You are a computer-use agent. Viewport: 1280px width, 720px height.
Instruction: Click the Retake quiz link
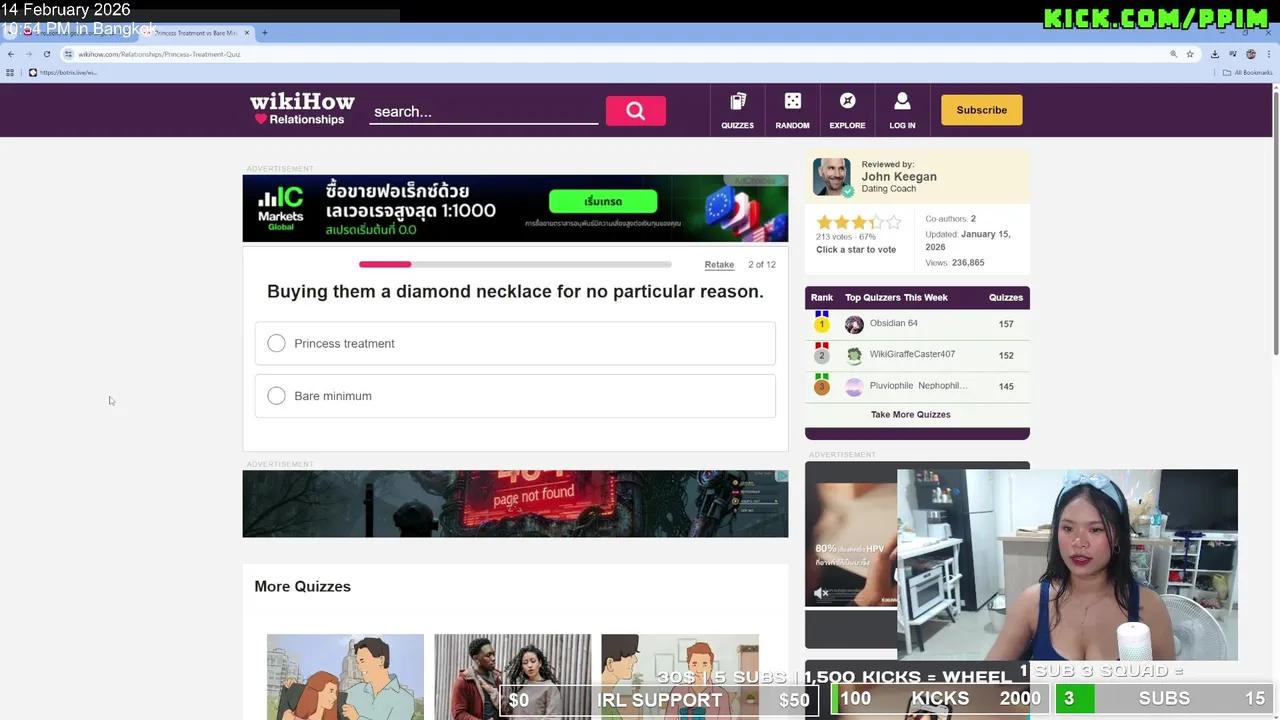pyautogui.click(x=719, y=265)
